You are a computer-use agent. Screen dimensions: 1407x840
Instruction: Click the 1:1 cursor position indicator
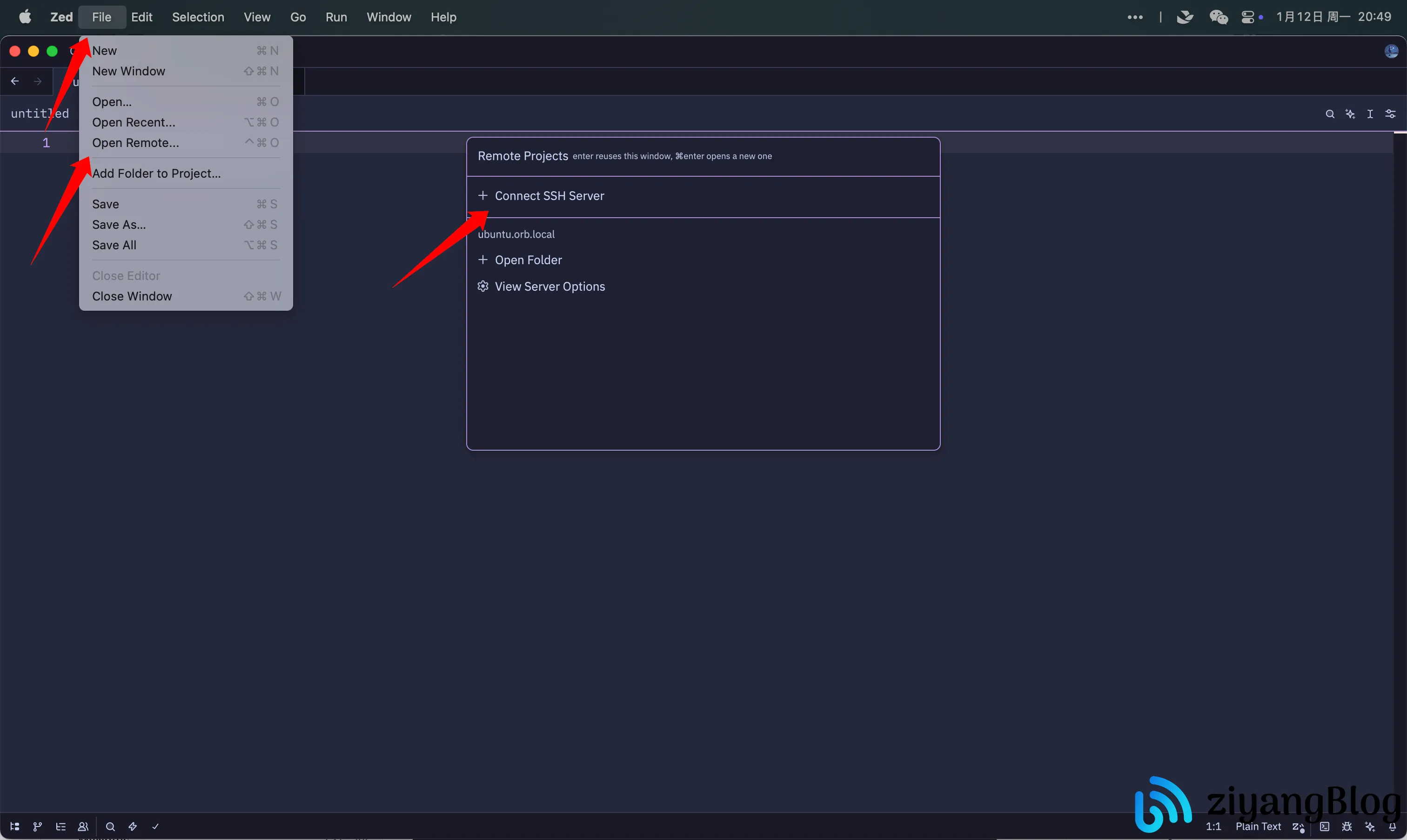click(1213, 827)
